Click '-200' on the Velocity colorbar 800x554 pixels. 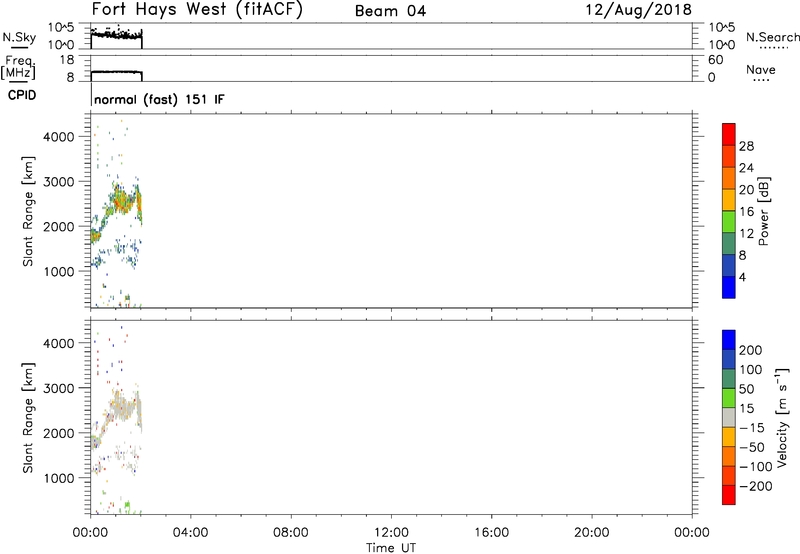(x=756, y=486)
